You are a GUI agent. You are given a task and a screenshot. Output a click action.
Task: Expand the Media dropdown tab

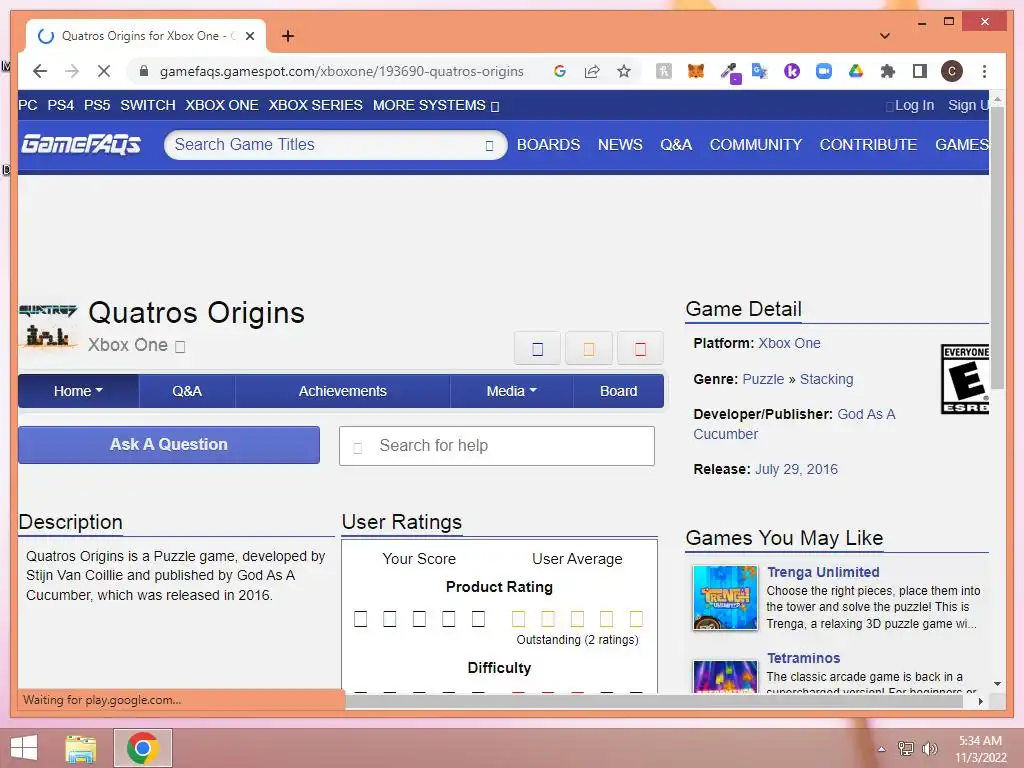(511, 391)
